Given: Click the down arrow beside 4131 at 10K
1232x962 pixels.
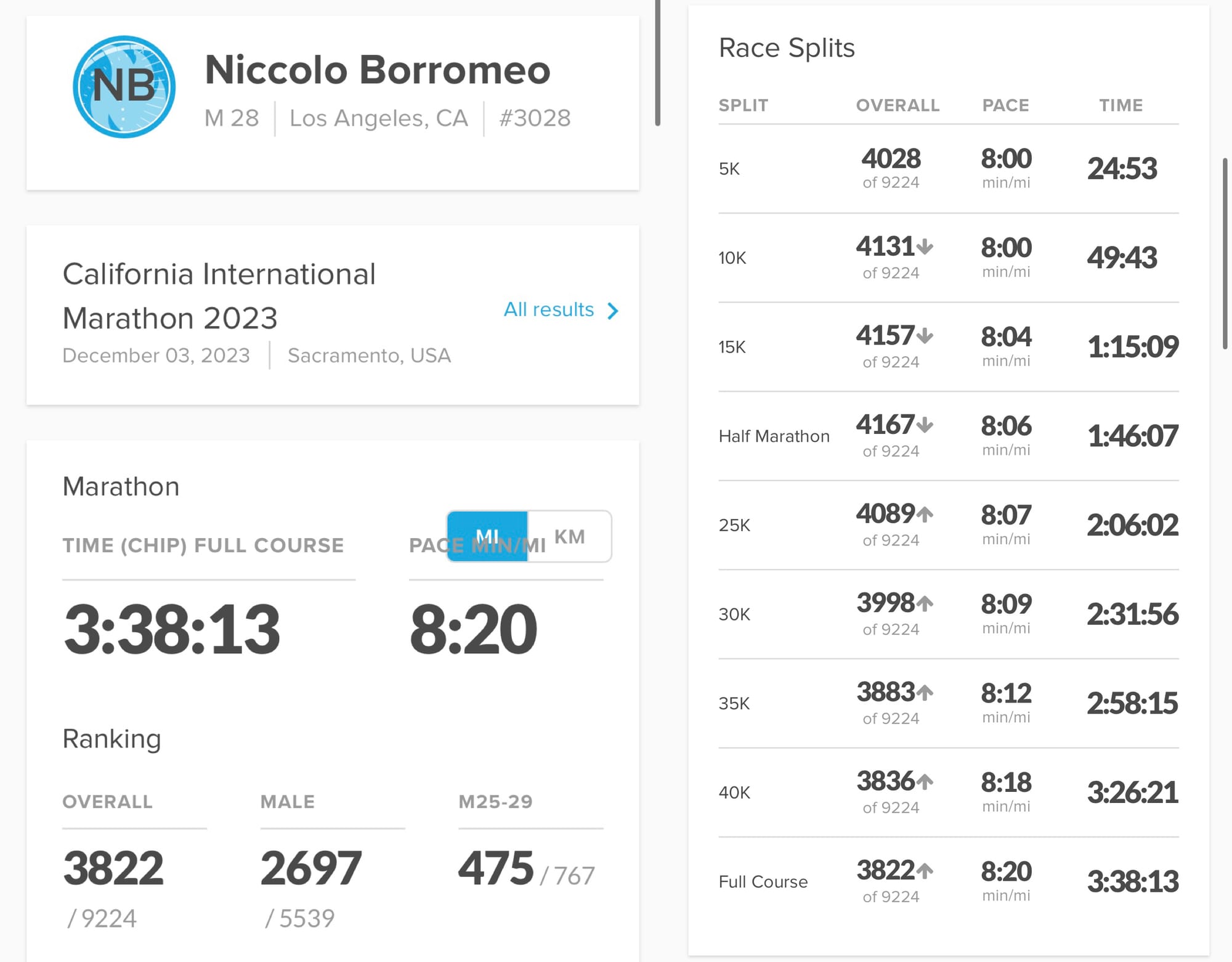Looking at the screenshot, I should pos(925,247).
